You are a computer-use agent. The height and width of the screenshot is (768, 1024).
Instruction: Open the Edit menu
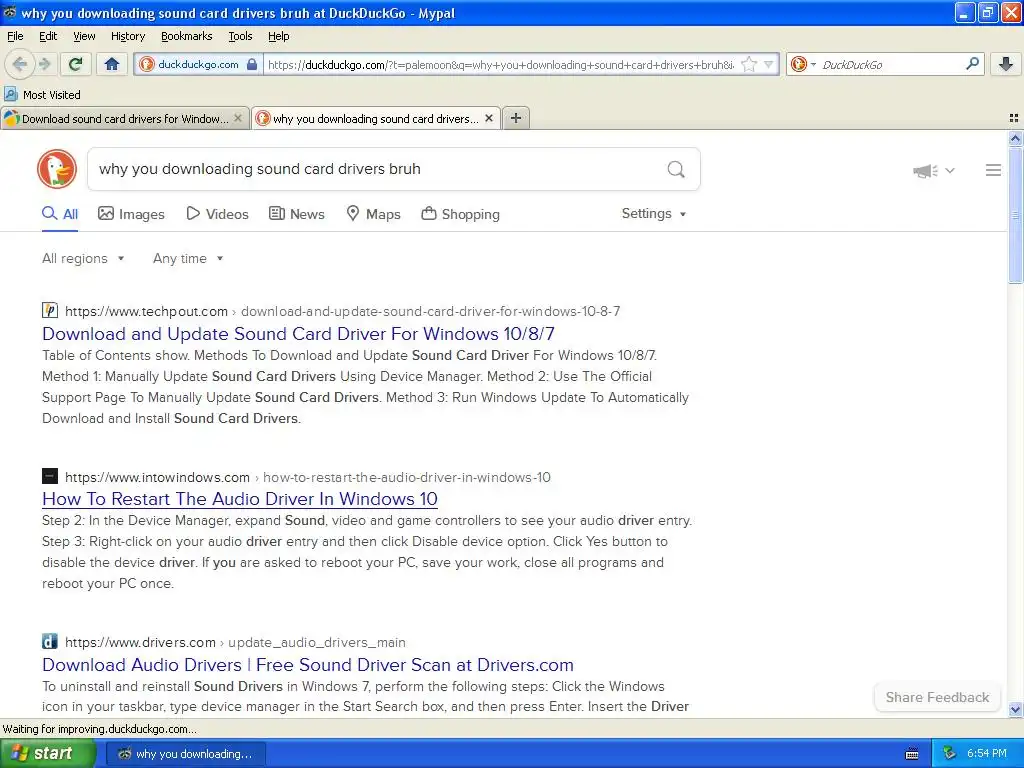click(48, 36)
